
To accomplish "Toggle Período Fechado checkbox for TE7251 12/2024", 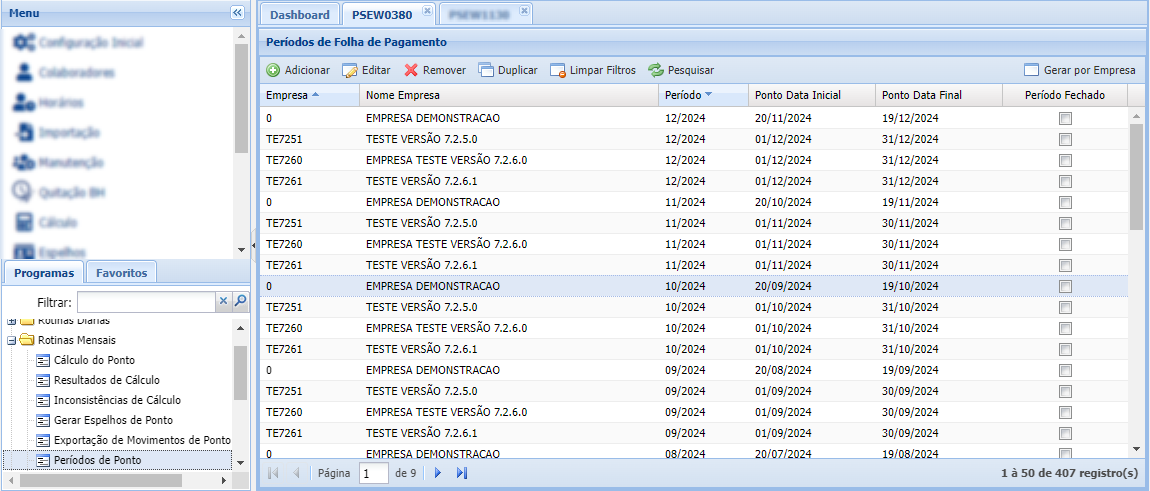I will [x=1065, y=139].
